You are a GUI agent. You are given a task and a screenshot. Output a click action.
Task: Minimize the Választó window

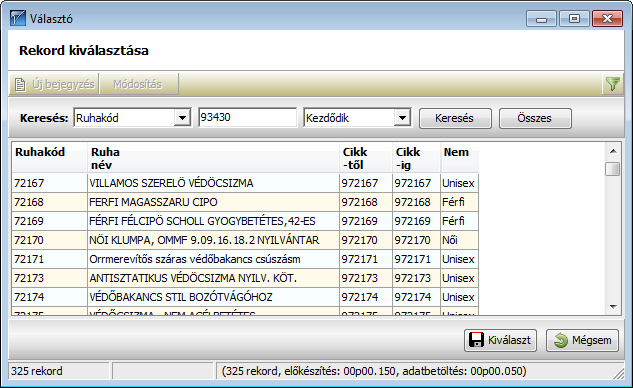click(x=541, y=19)
